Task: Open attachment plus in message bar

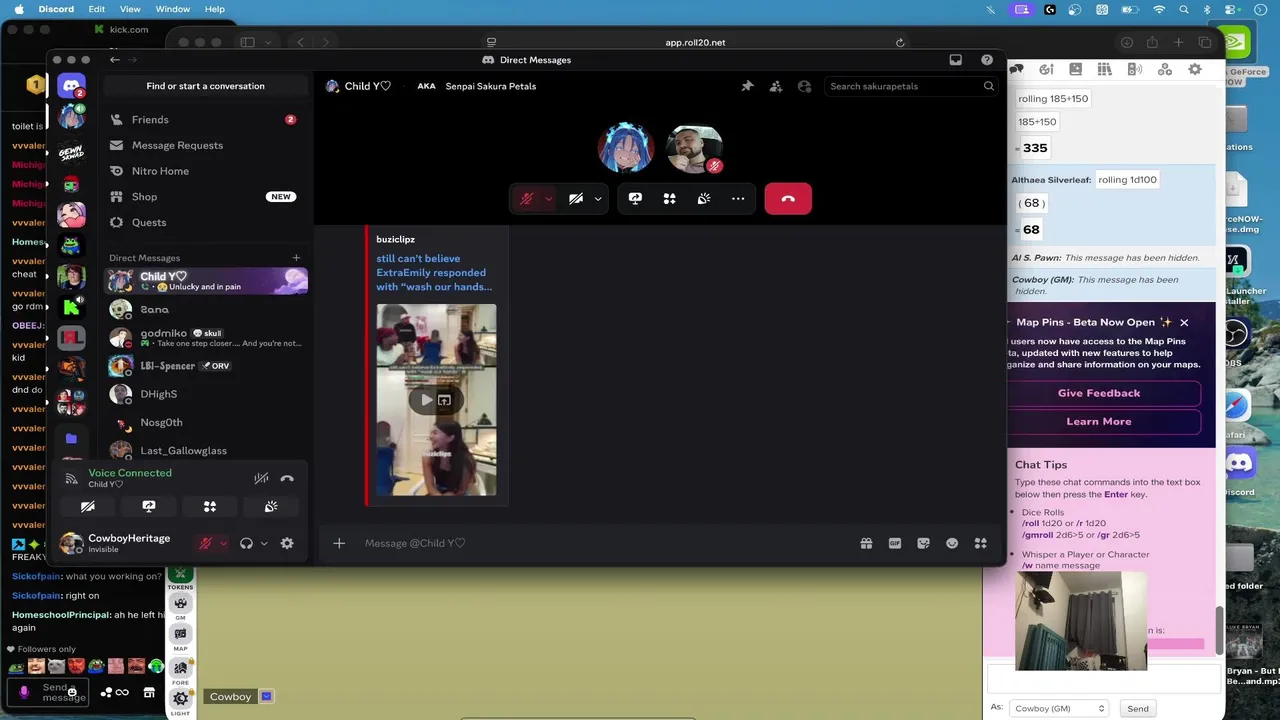Action: [x=339, y=543]
